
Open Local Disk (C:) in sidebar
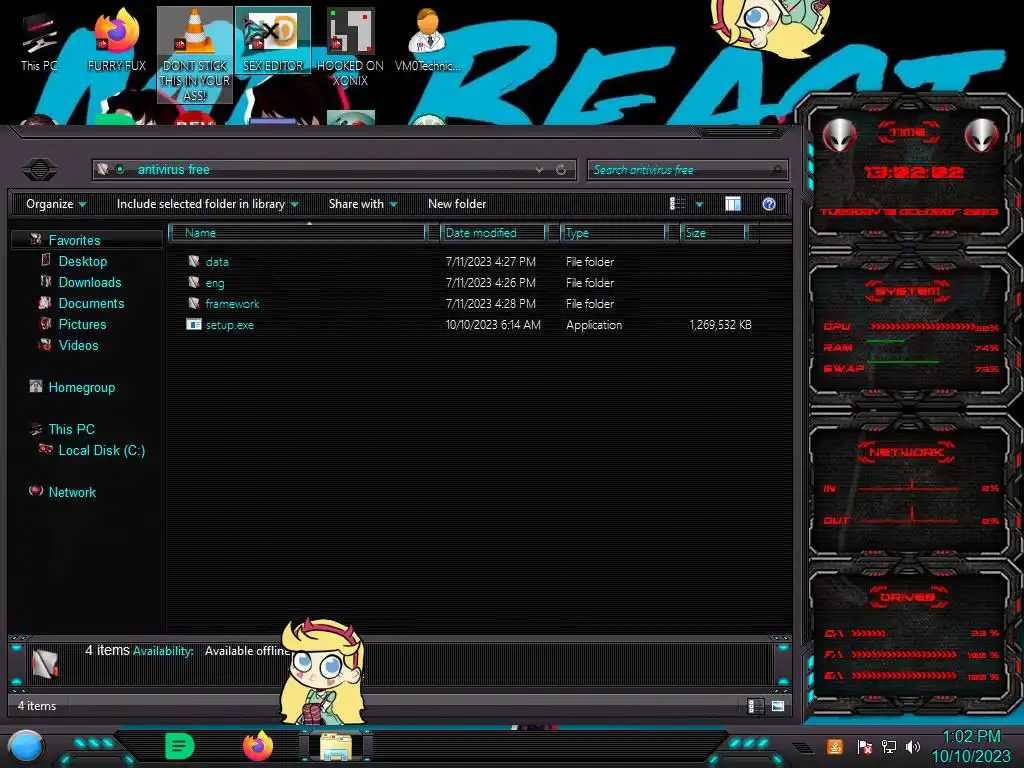point(102,450)
